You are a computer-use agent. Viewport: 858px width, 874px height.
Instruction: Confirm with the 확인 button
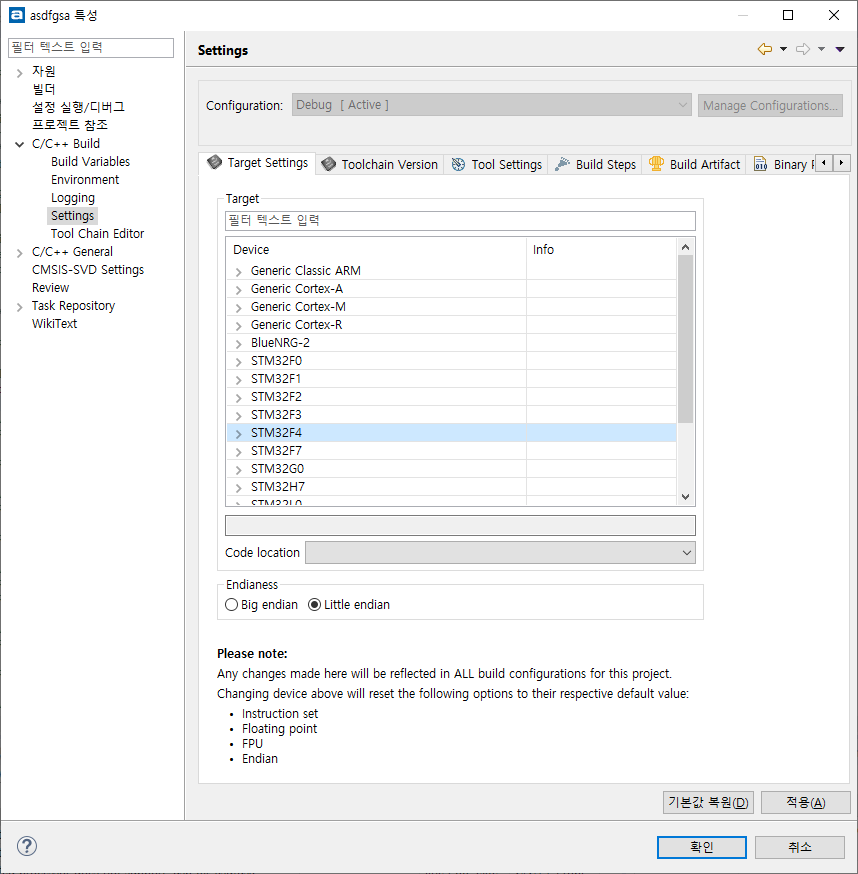pyautogui.click(x=701, y=847)
